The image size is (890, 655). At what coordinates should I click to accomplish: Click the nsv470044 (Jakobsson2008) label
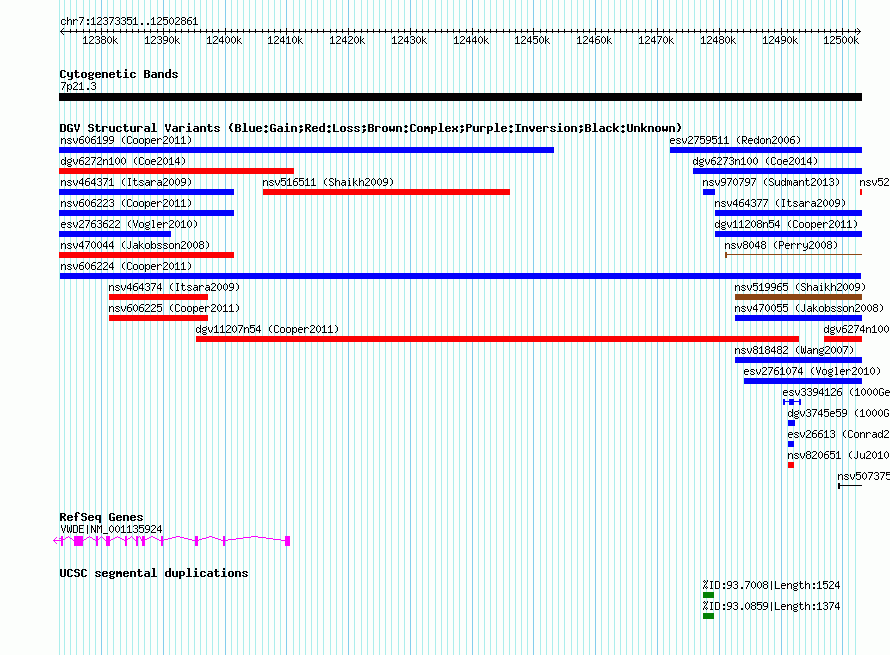coord(135,245)
